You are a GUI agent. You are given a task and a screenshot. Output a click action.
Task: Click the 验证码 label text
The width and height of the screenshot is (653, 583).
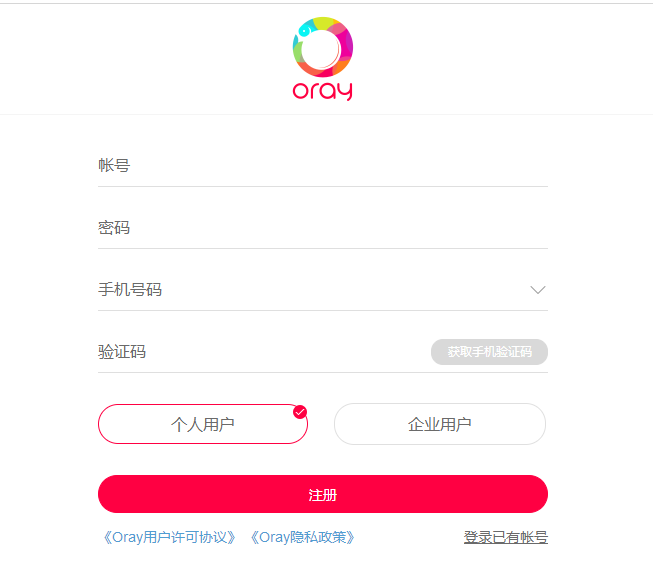122,352
